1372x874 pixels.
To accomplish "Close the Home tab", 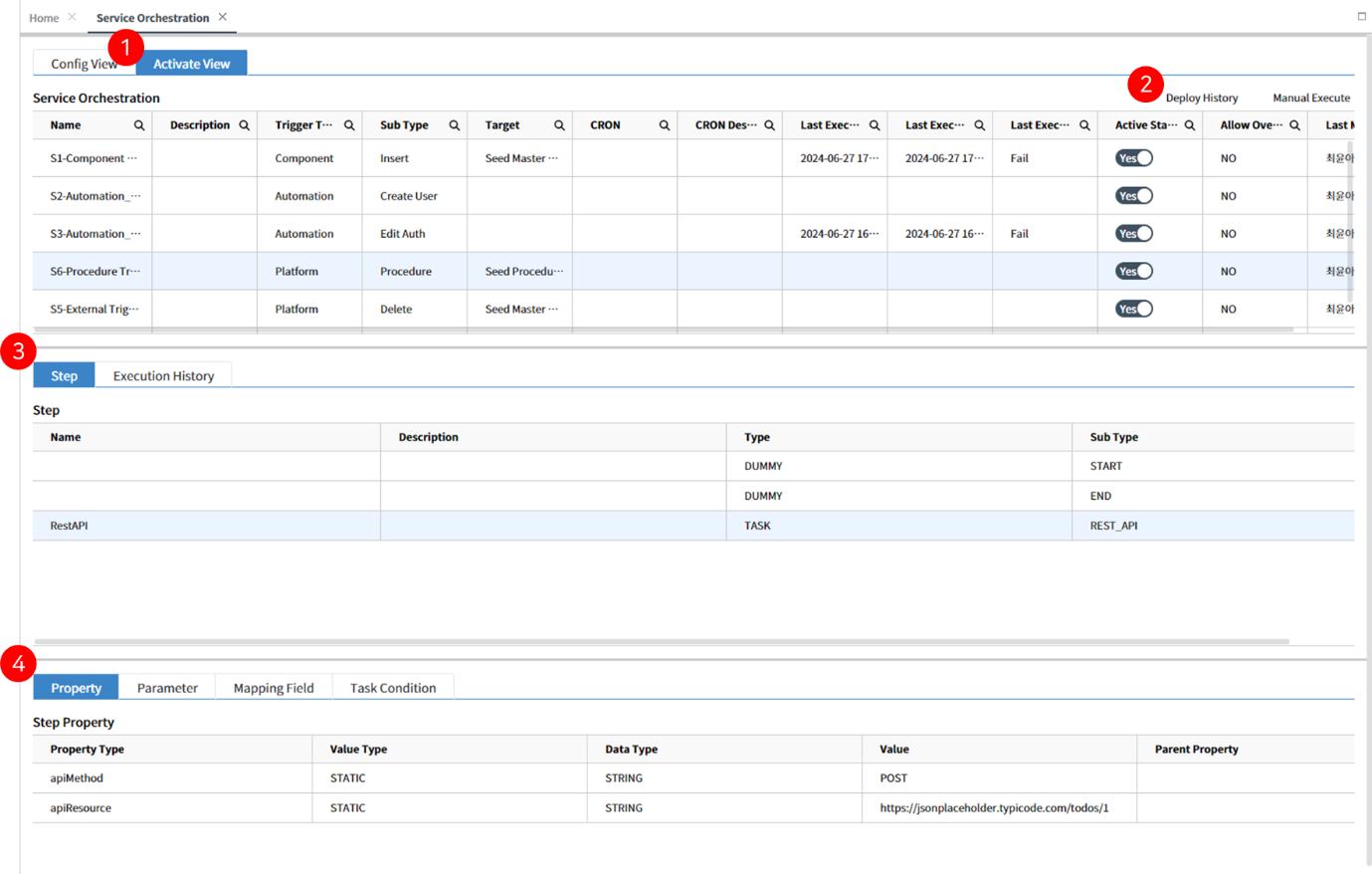I will (x=72, y=17).
